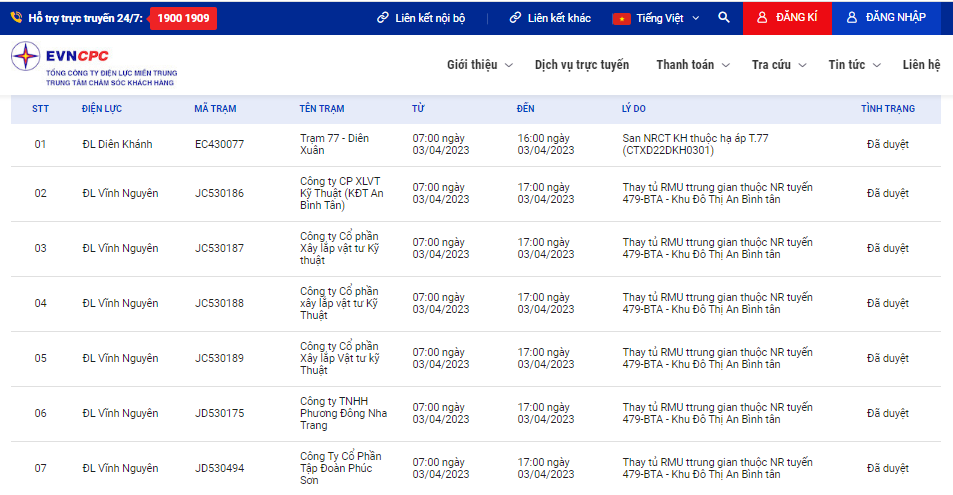
Task: Click the EVNCPC logo
Action: pyautogui.click(x=93, y=64)
